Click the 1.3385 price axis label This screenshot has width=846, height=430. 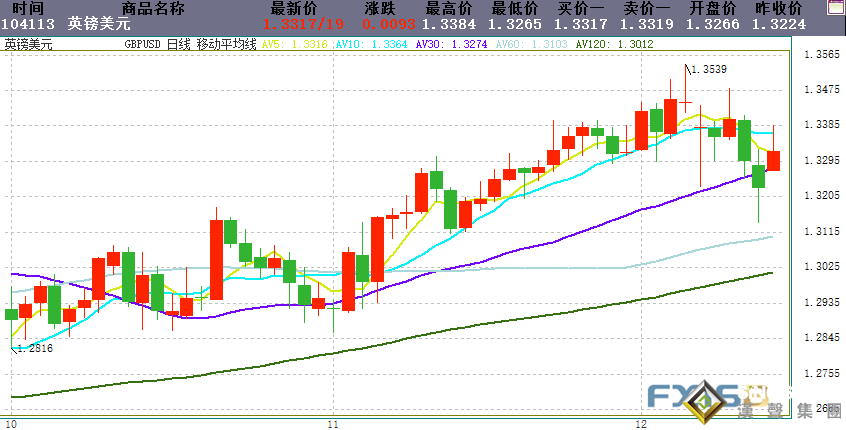822,125
